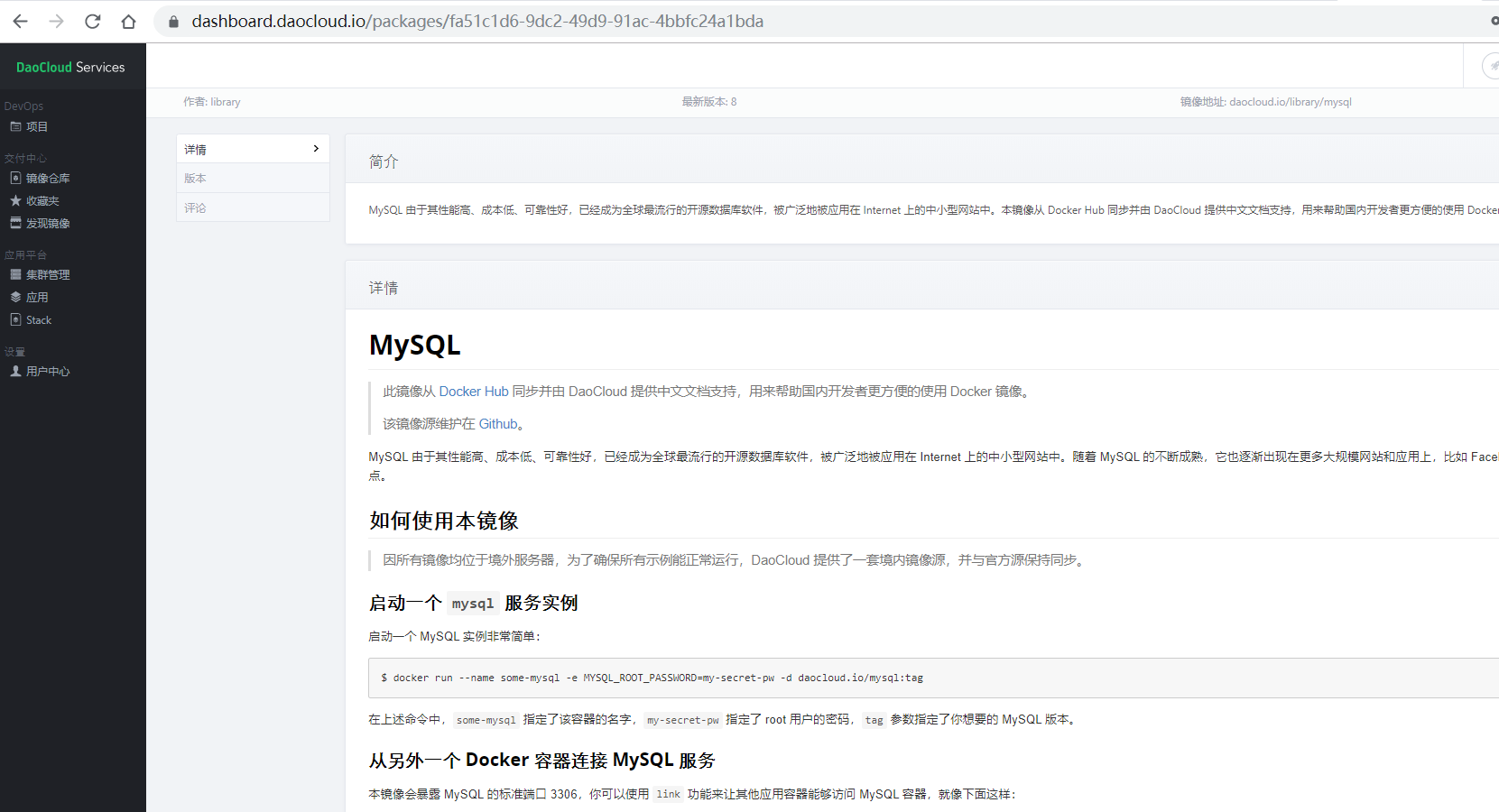
Task: Open the DaoCloud Services logo
Action: tap(70, 67)
